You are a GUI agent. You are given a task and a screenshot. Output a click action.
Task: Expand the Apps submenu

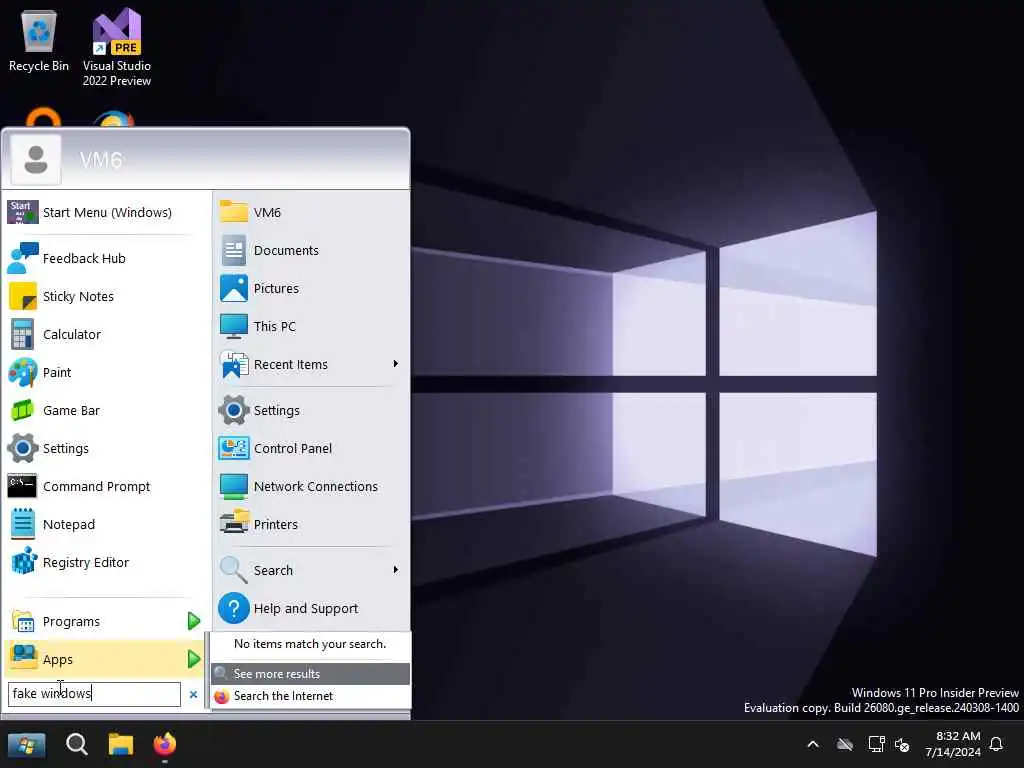[104, 659]
